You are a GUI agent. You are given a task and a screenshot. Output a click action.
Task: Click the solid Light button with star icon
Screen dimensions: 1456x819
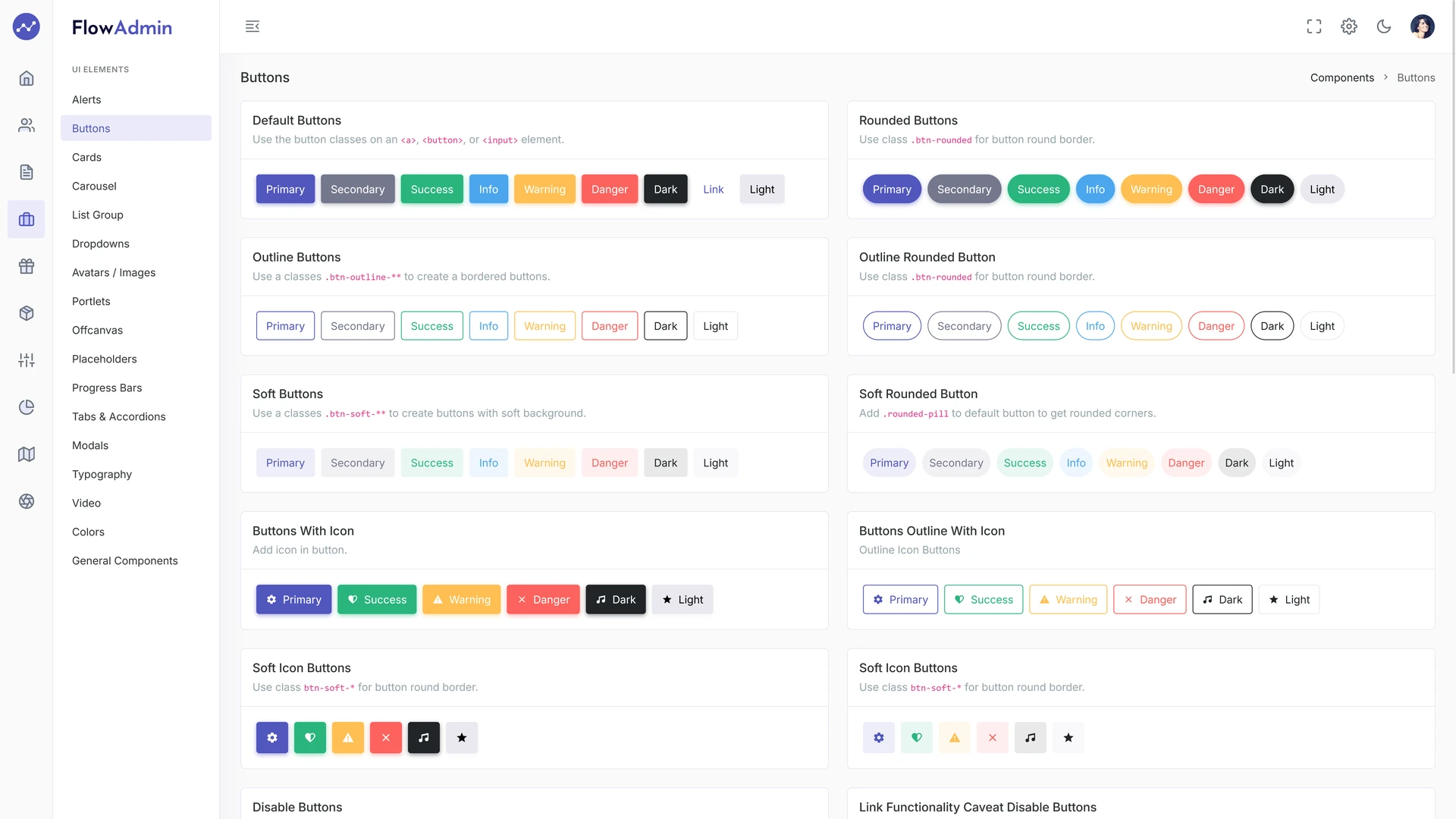pyautogui.click(x=682, y=599)
